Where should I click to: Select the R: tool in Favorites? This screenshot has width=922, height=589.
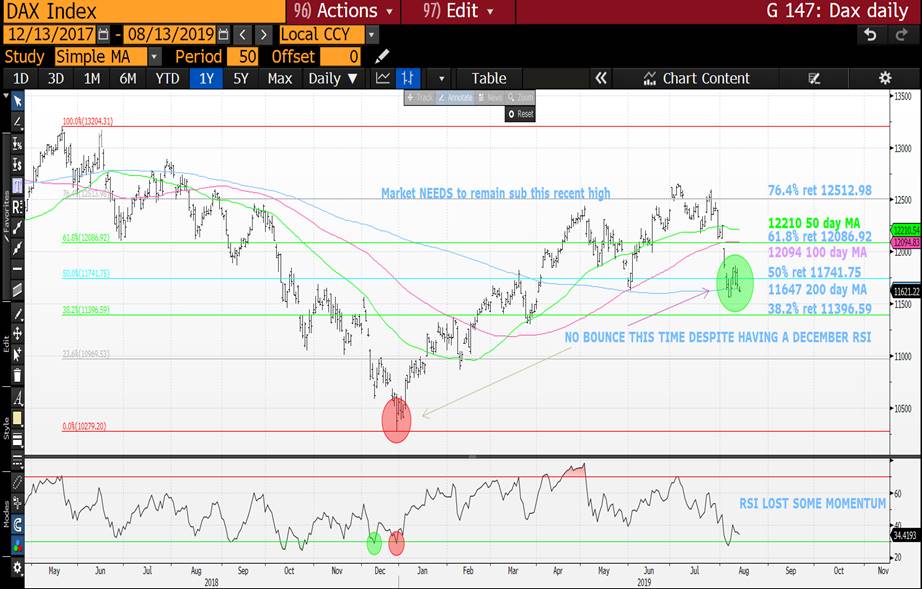(18, 206)
